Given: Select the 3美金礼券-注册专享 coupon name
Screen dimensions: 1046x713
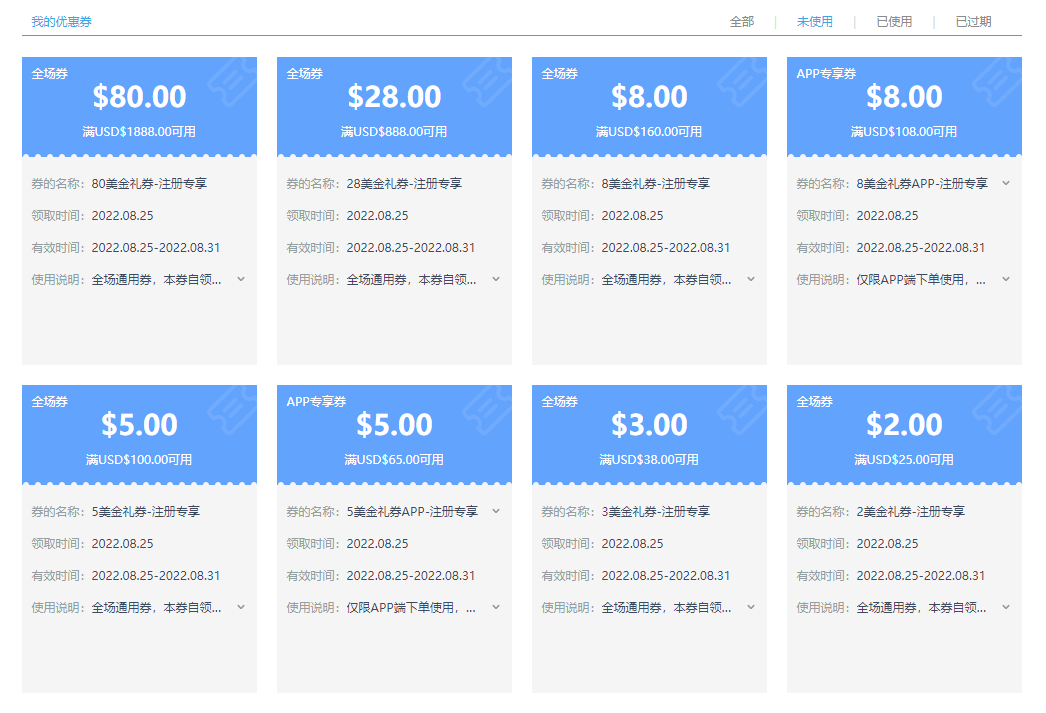Looking at the screenshot, I should click(x=656, y=512).
